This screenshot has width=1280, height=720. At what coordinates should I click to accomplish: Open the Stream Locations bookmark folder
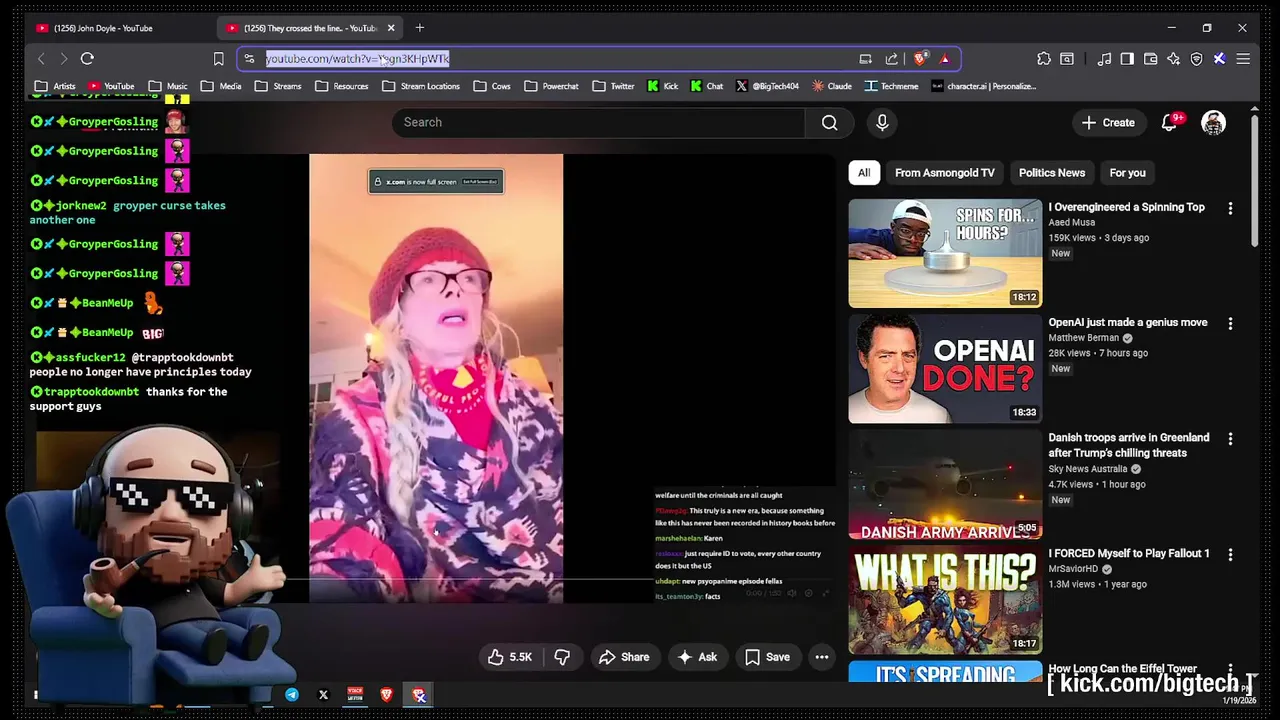point(421,86)
